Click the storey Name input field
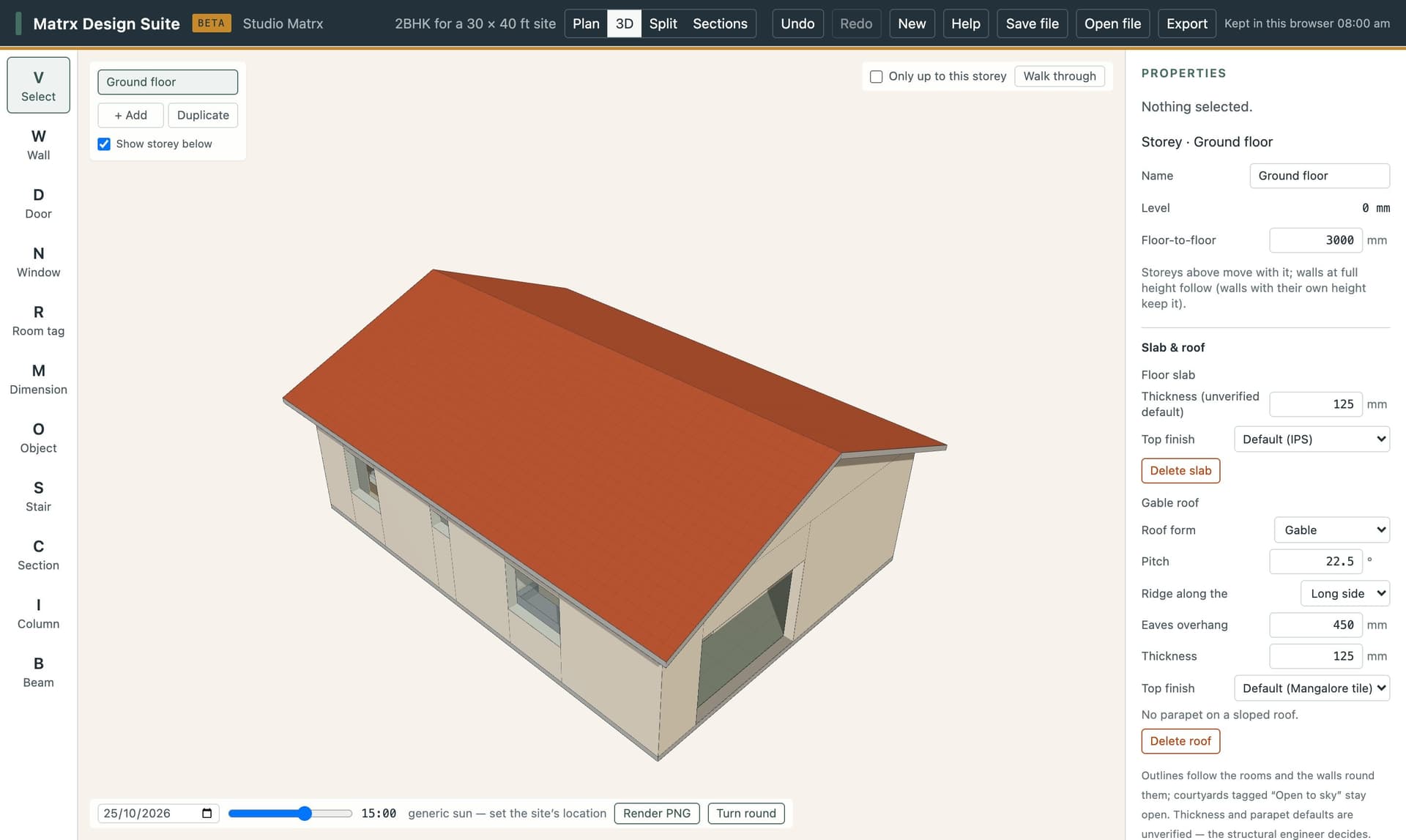The height and width of the screenshot is (840, 1406). tap(1319, 176)
